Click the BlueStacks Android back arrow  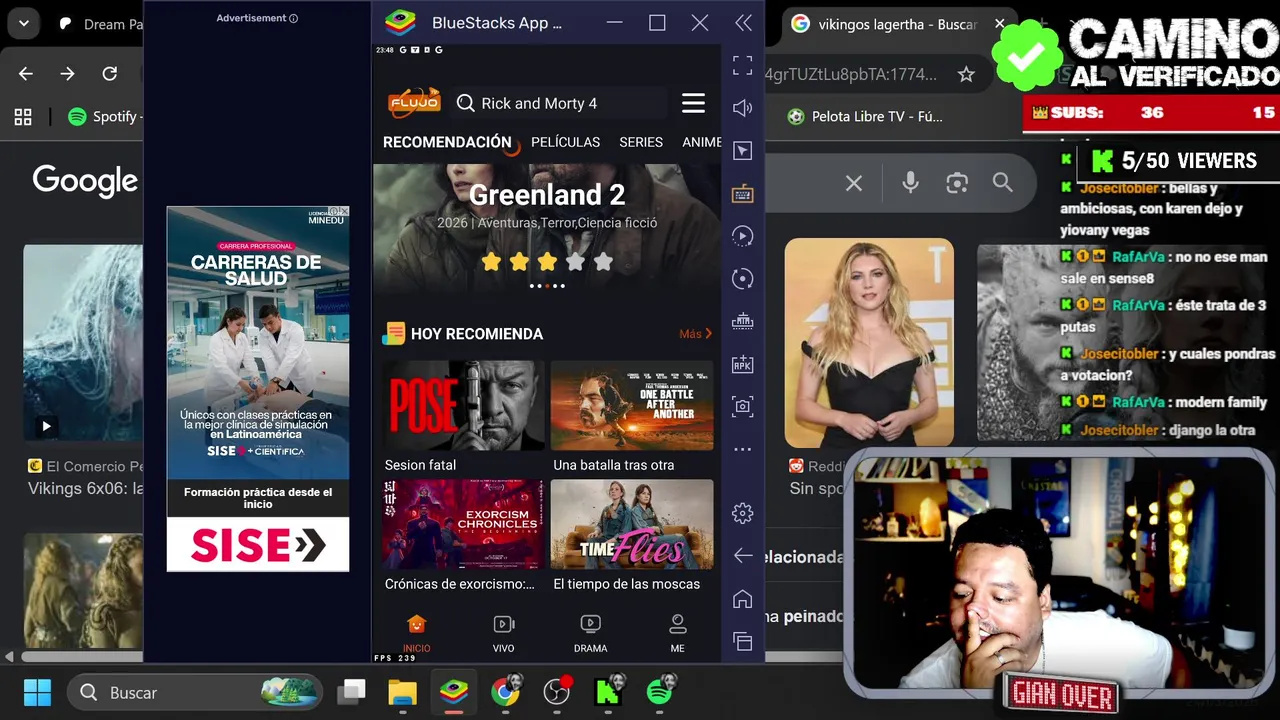pos(742,555)
